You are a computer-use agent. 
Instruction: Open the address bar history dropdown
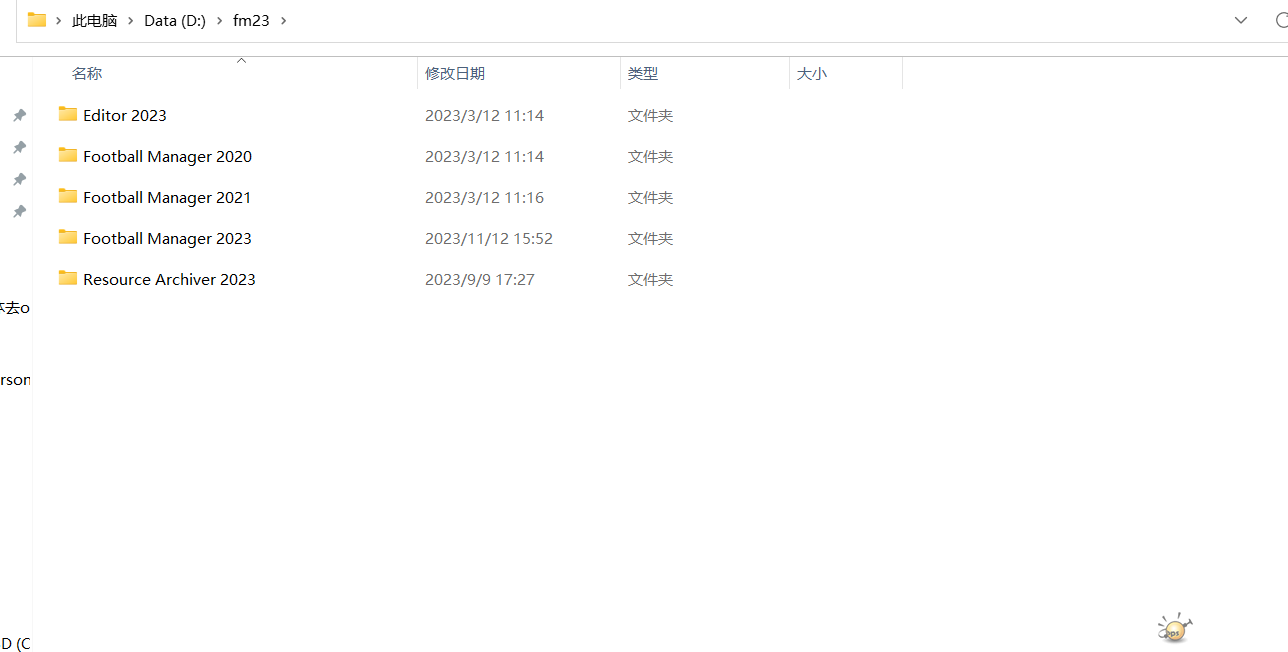tap(1241, 20)
